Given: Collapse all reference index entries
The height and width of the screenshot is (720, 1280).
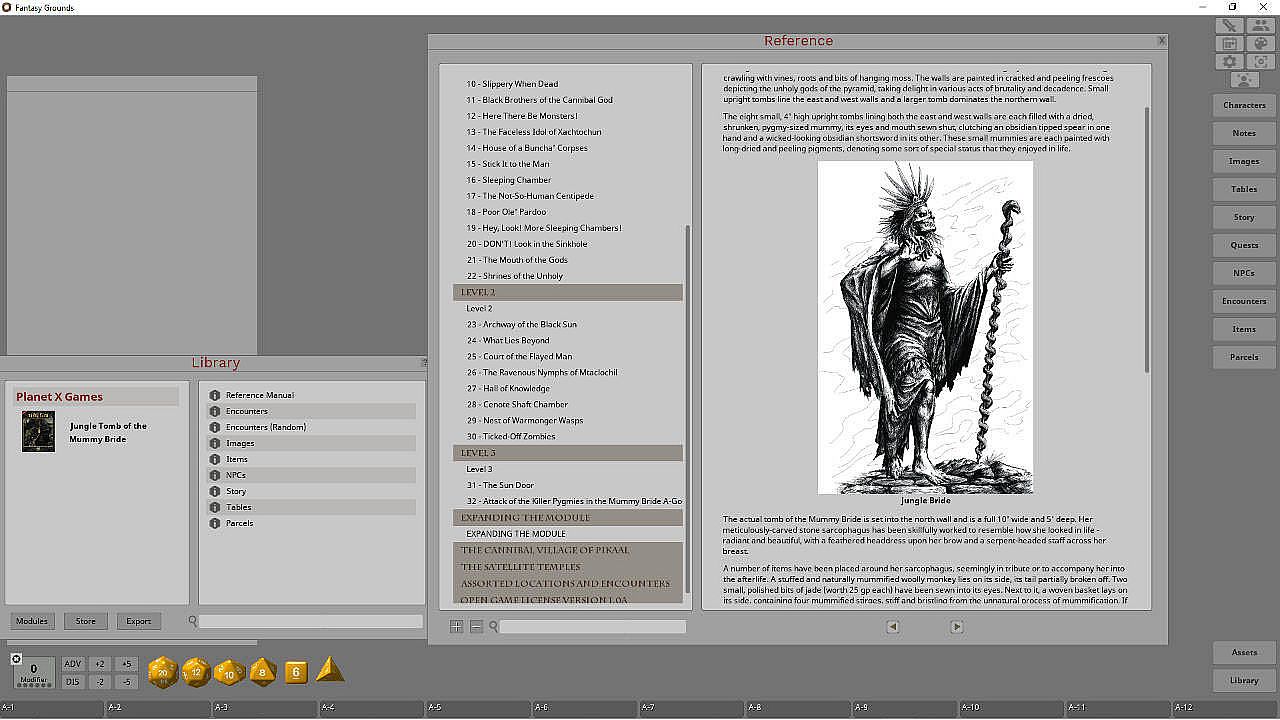Looking at the screenshot, I should [476, 627].
